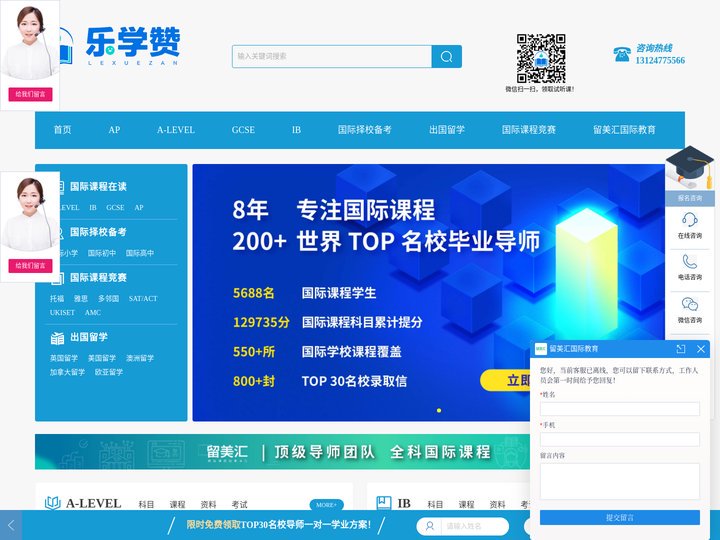Click the SAT/ACT link

point(143,298)
